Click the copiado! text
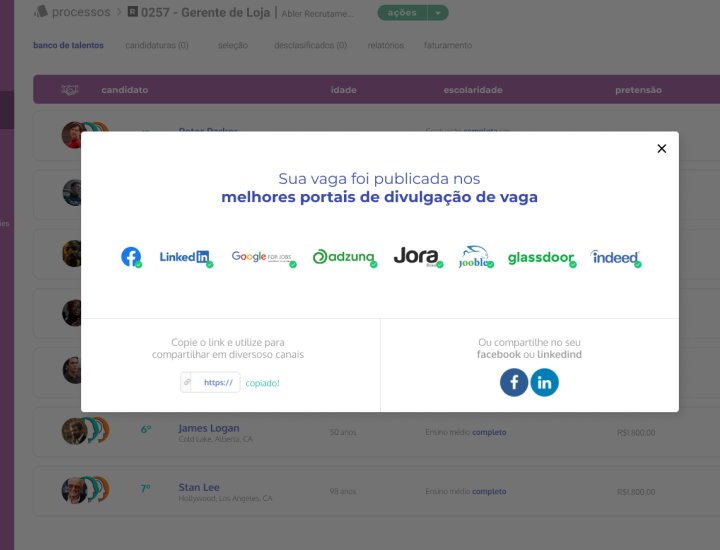The height and width of the screenshot is (550, 720). click(262, 383)
